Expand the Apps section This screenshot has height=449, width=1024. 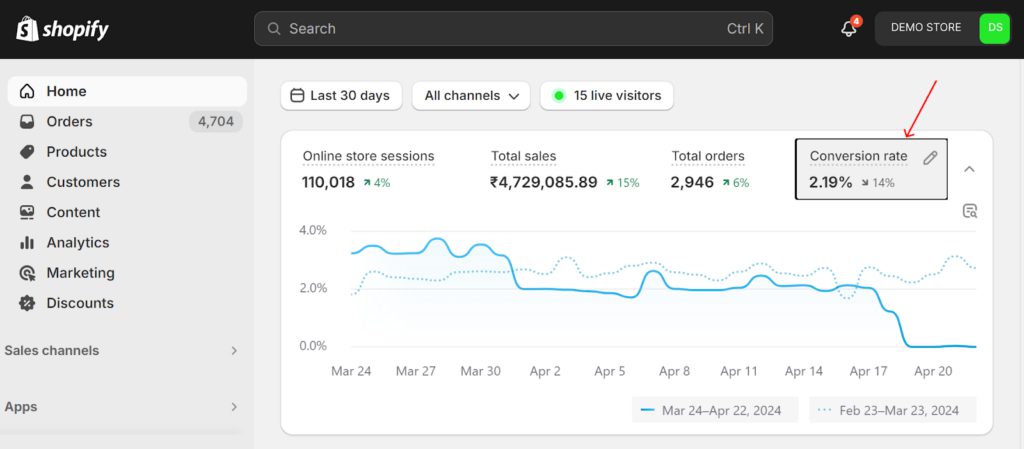(x=234, y=407)
